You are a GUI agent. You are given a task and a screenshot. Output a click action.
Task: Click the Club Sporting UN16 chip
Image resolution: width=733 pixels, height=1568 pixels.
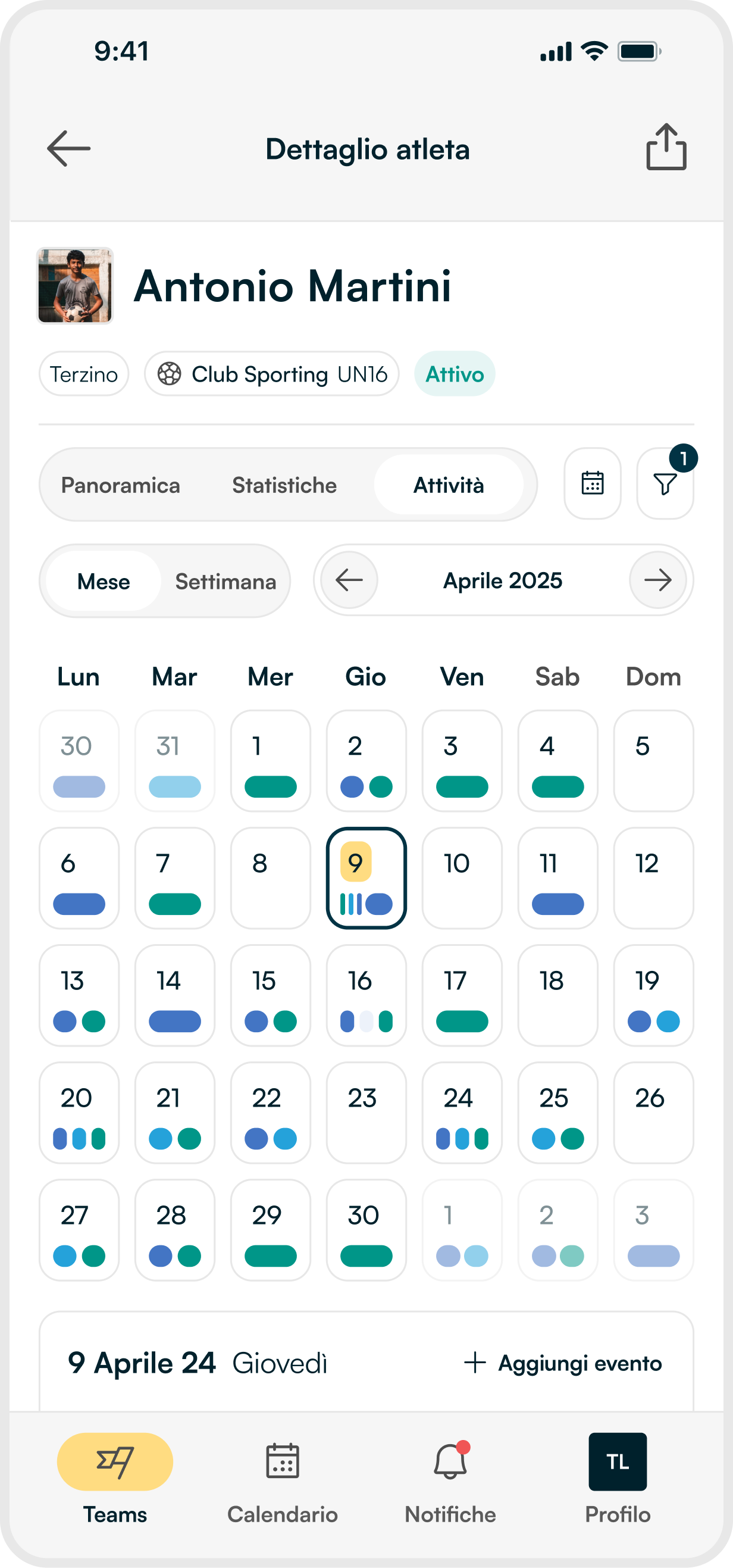272,374
